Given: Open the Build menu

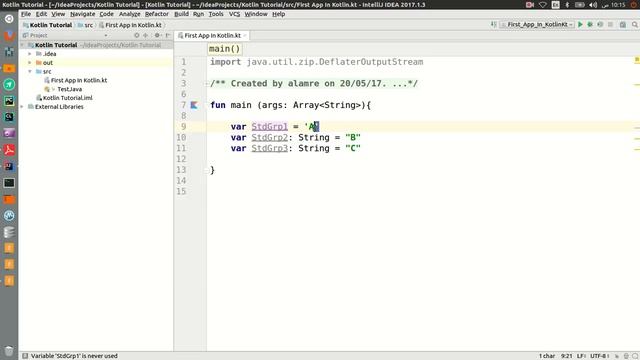Looking at the screenshot, I should click(181, 14).
